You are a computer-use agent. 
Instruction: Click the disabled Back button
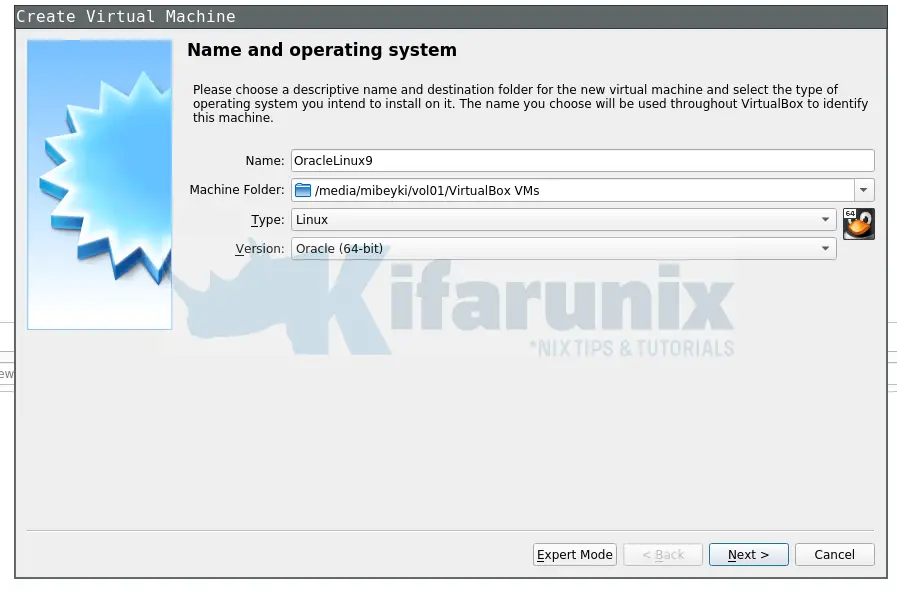[662, 554]
